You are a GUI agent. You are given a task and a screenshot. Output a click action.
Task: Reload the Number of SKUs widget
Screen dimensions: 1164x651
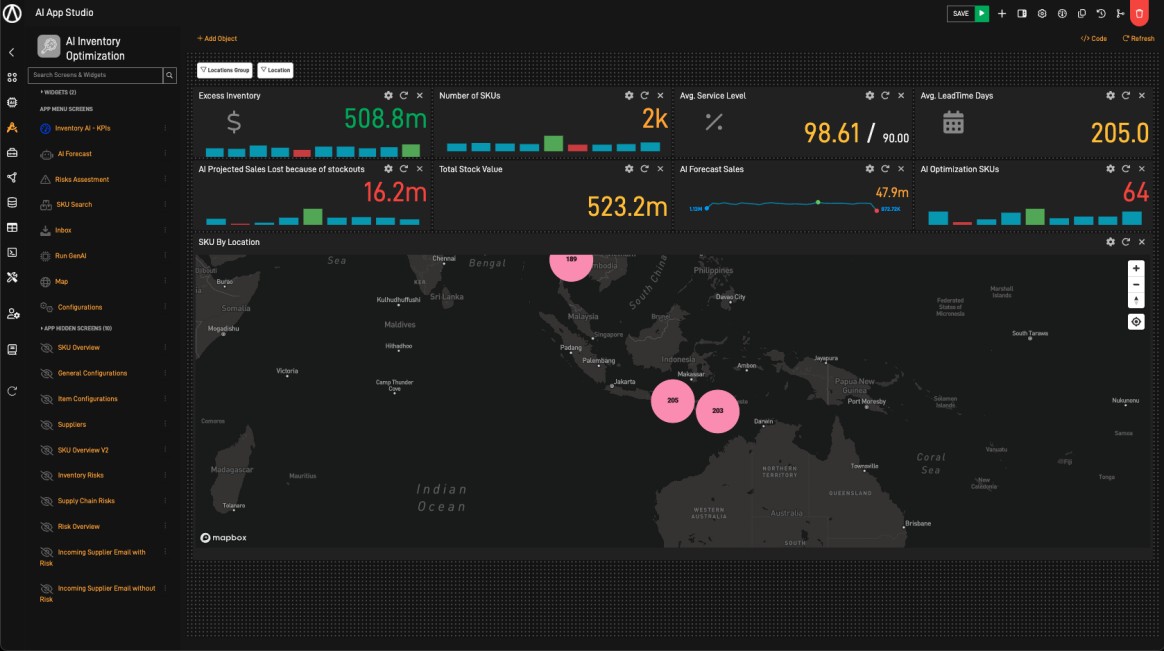[x=644, y=96]
